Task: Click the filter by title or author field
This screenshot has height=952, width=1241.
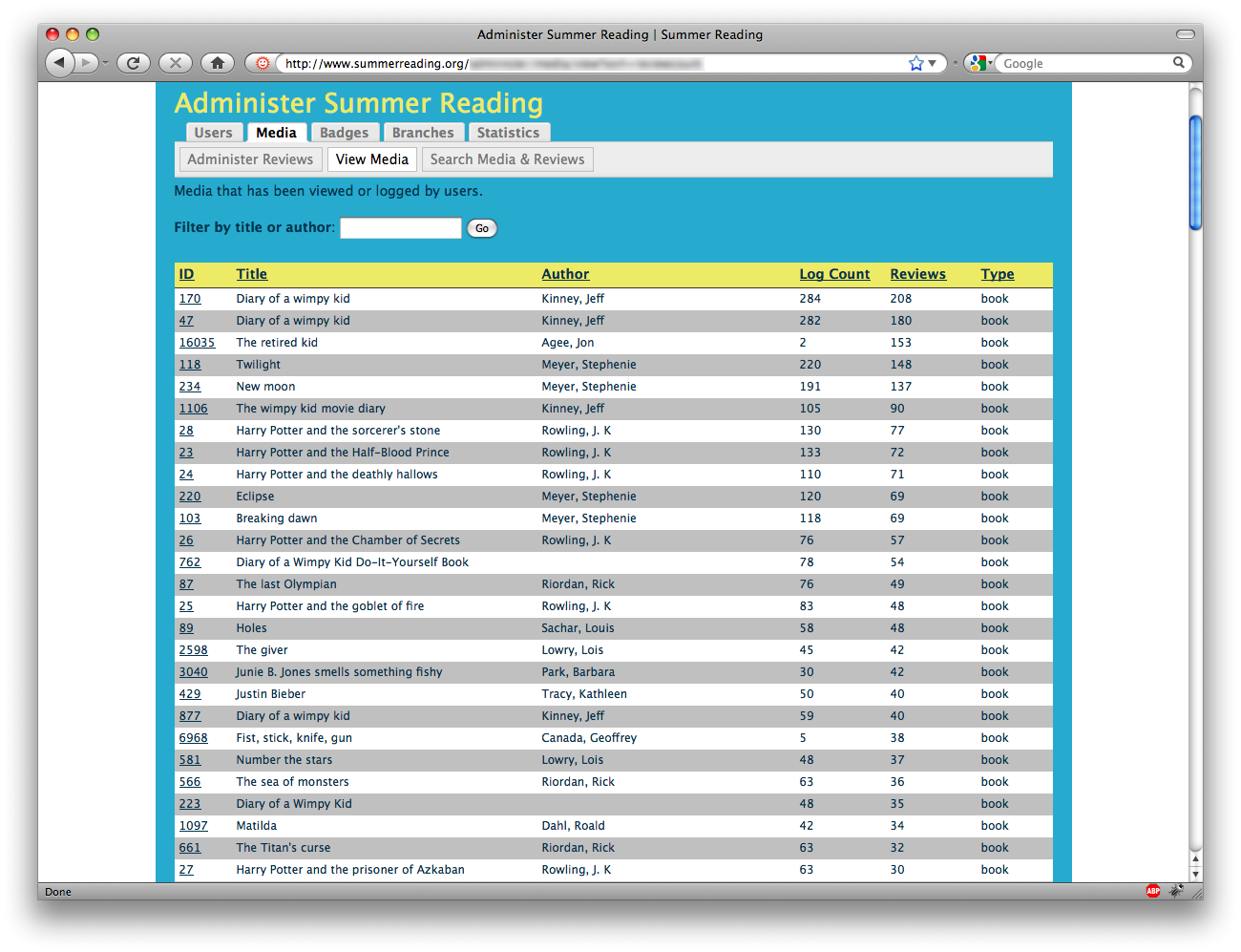Action: [x=401, y=228]
